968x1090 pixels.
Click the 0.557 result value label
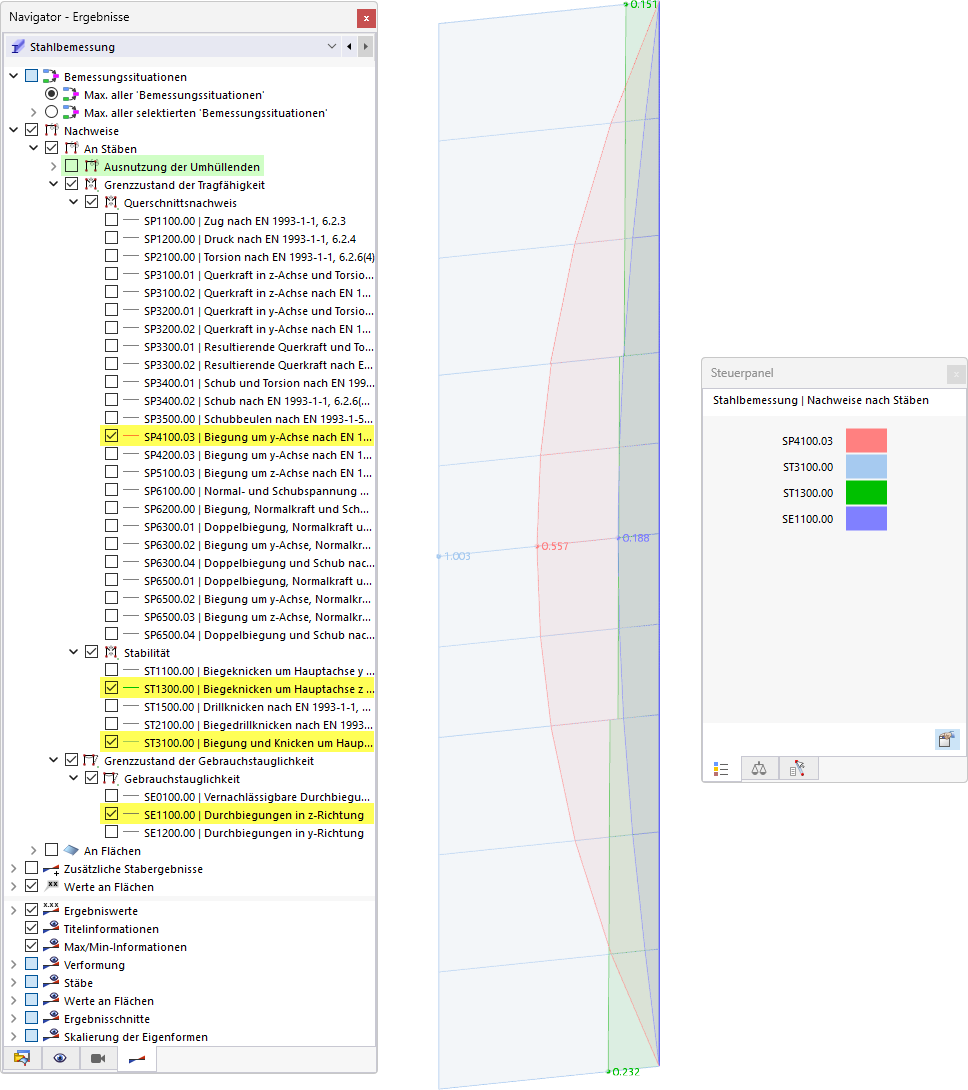(x=555, y=546)
